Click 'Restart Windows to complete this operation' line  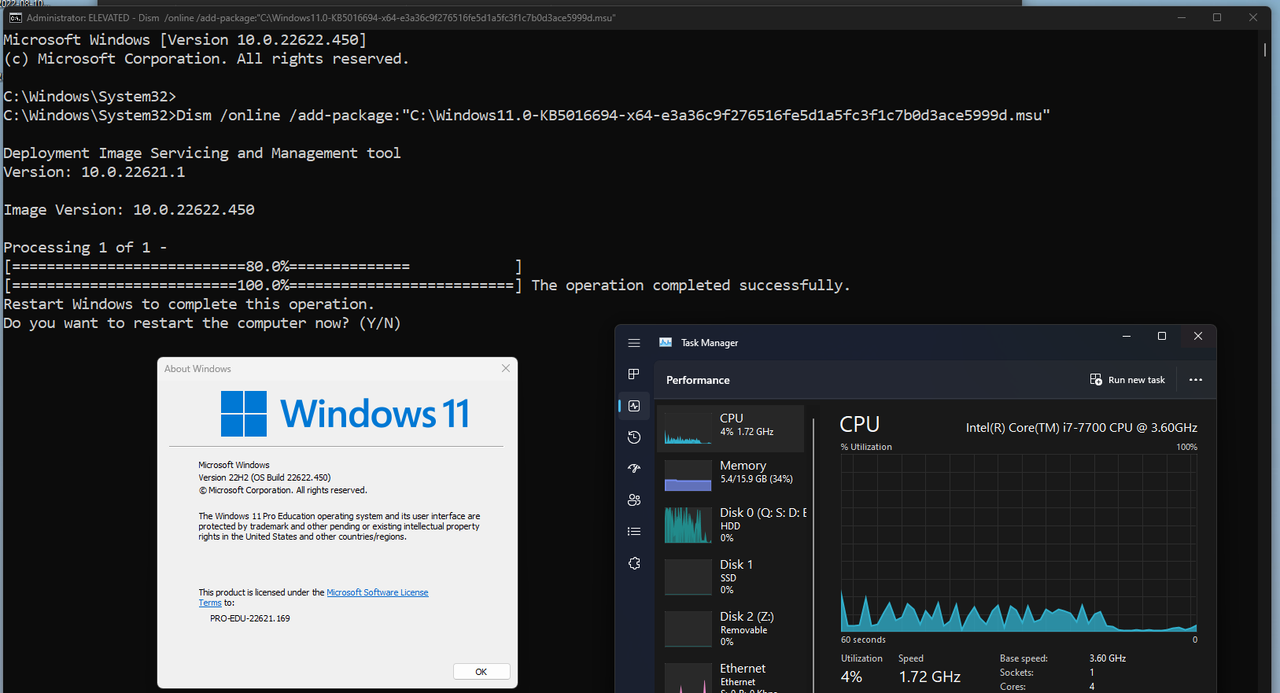pos(189,304)
